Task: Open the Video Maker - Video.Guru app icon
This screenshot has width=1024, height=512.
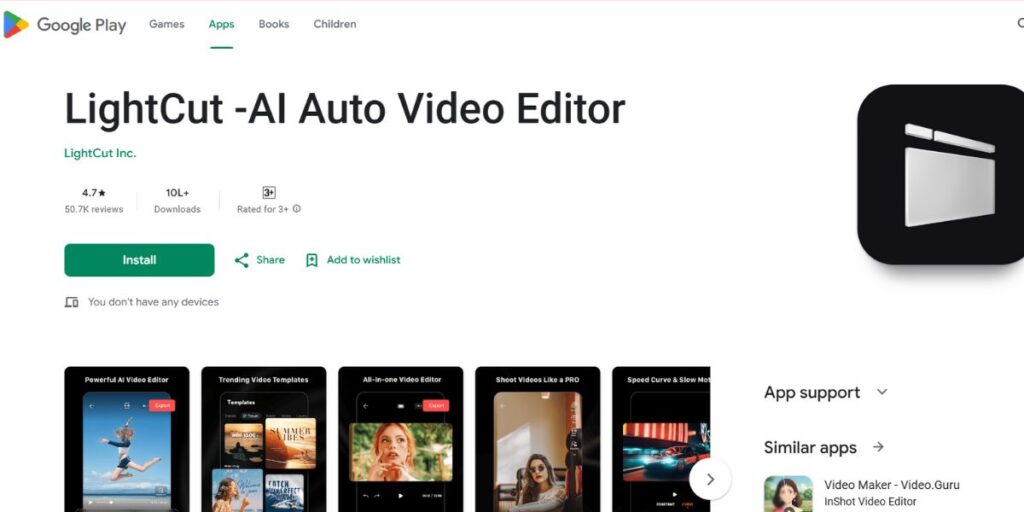Action: tap(788, 494)
